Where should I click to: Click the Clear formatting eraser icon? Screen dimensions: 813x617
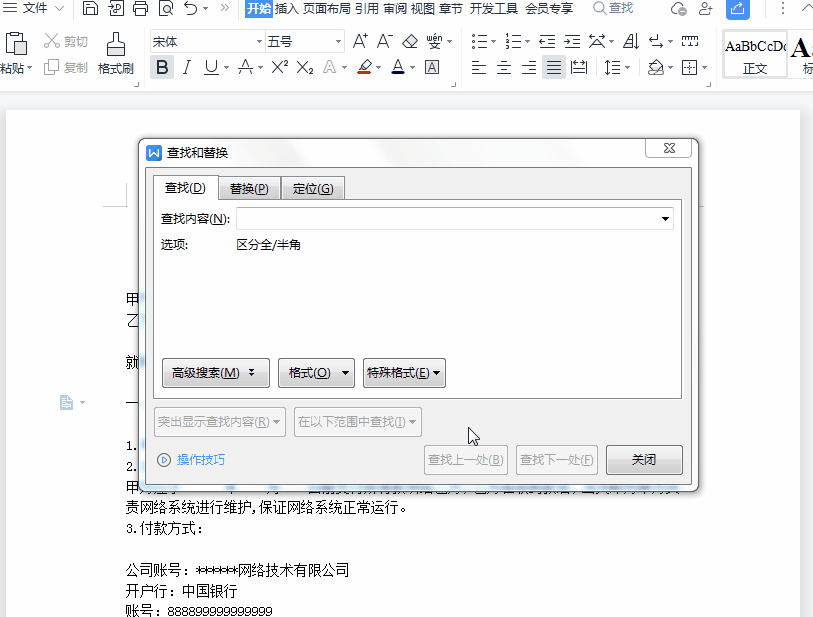click(410, 41)
